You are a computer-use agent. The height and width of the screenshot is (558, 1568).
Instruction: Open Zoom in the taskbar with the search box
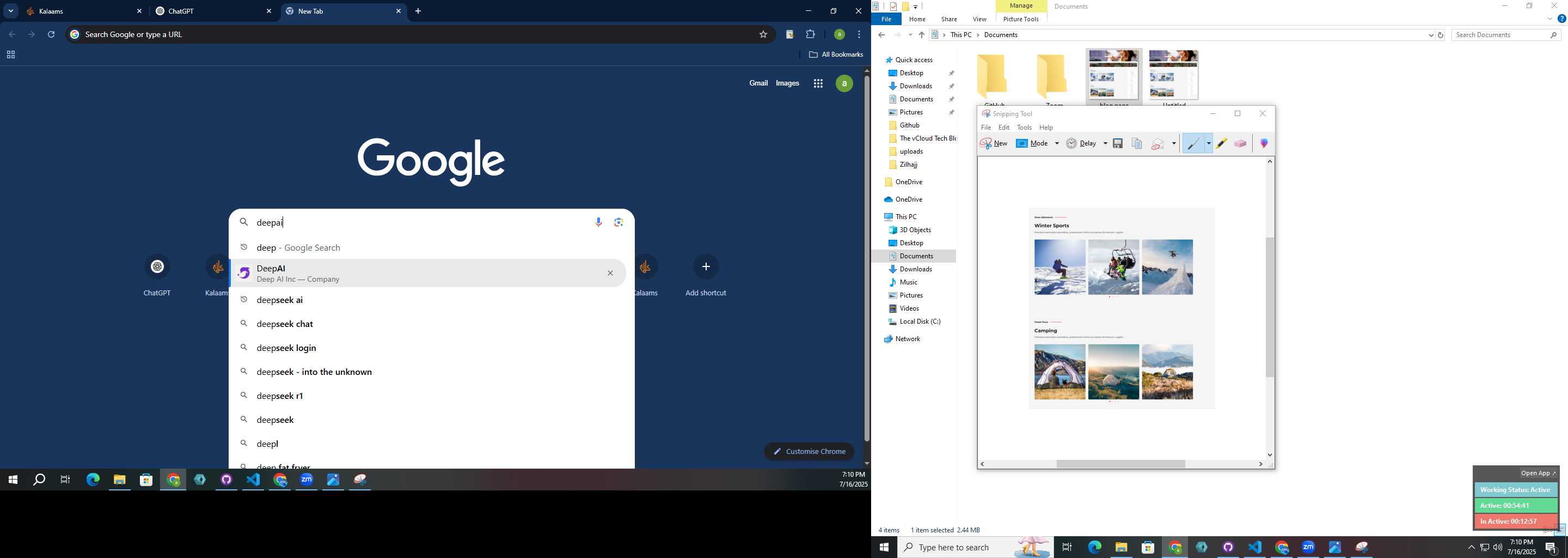[1309, 547]
